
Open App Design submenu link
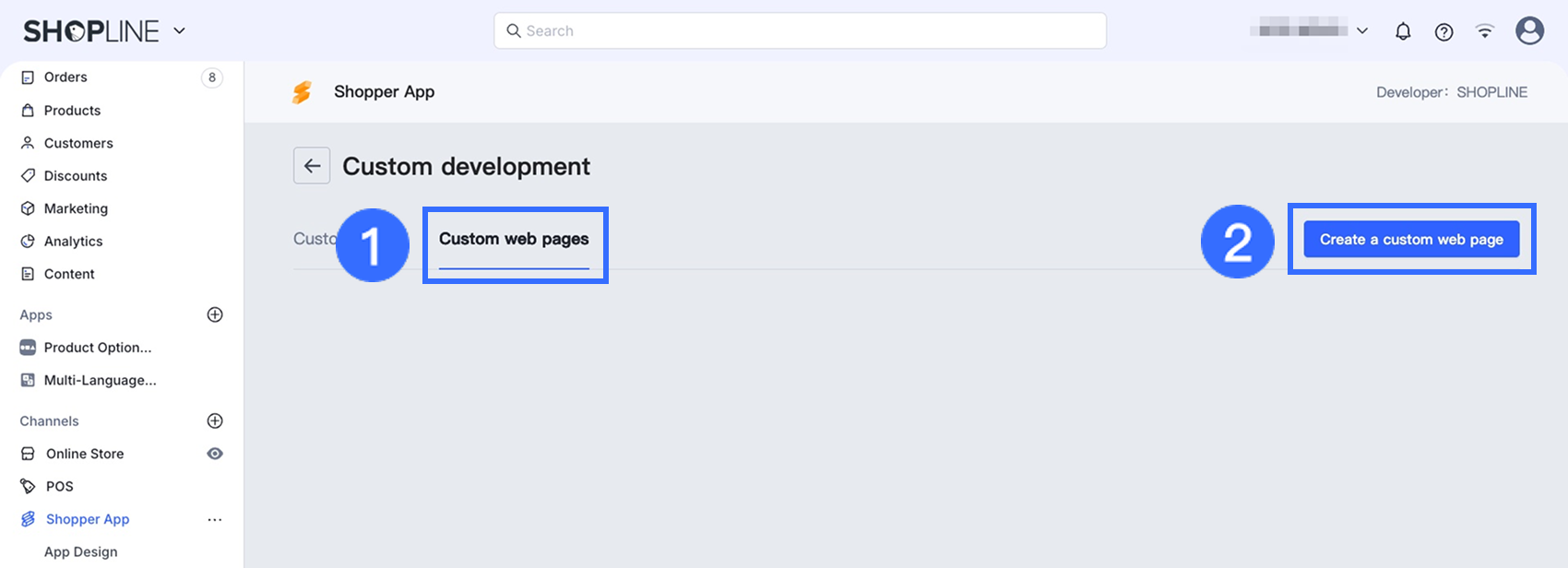81,551
